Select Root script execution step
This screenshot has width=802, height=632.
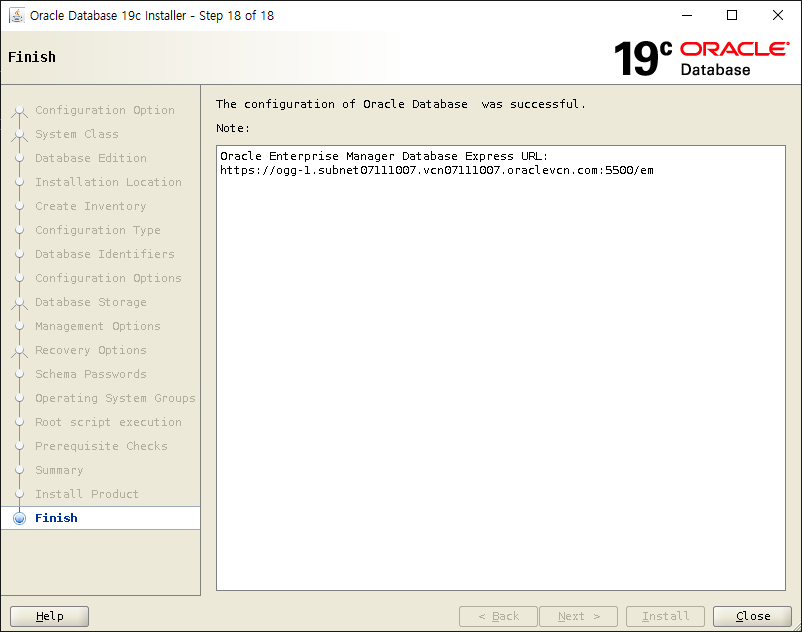point(108,422)
